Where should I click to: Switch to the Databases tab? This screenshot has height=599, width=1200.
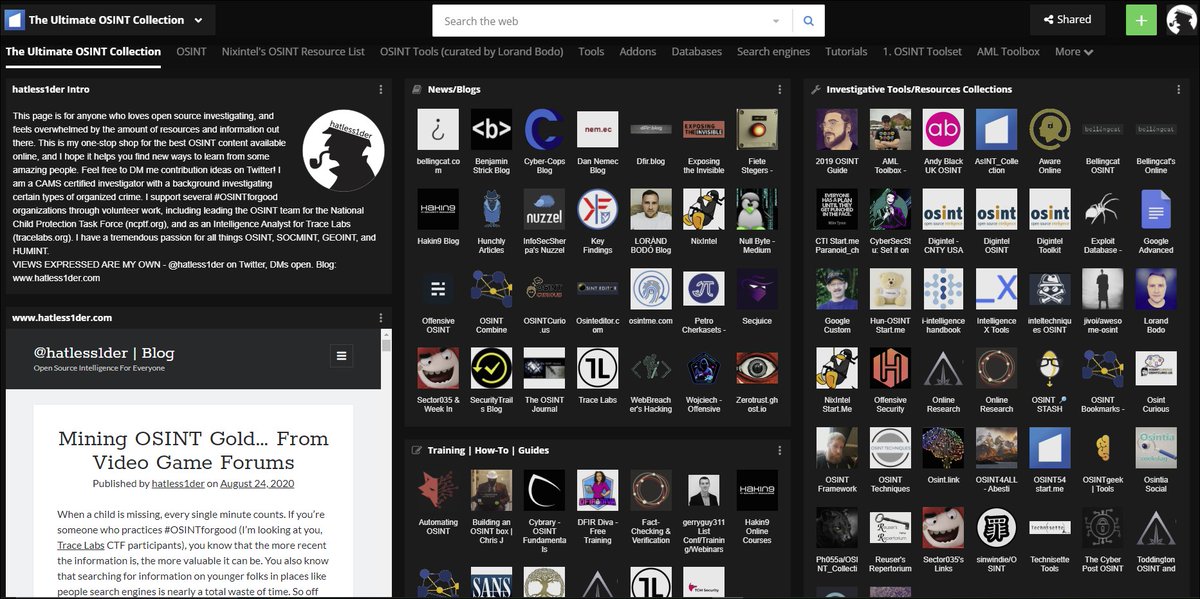tap(696, 51)
